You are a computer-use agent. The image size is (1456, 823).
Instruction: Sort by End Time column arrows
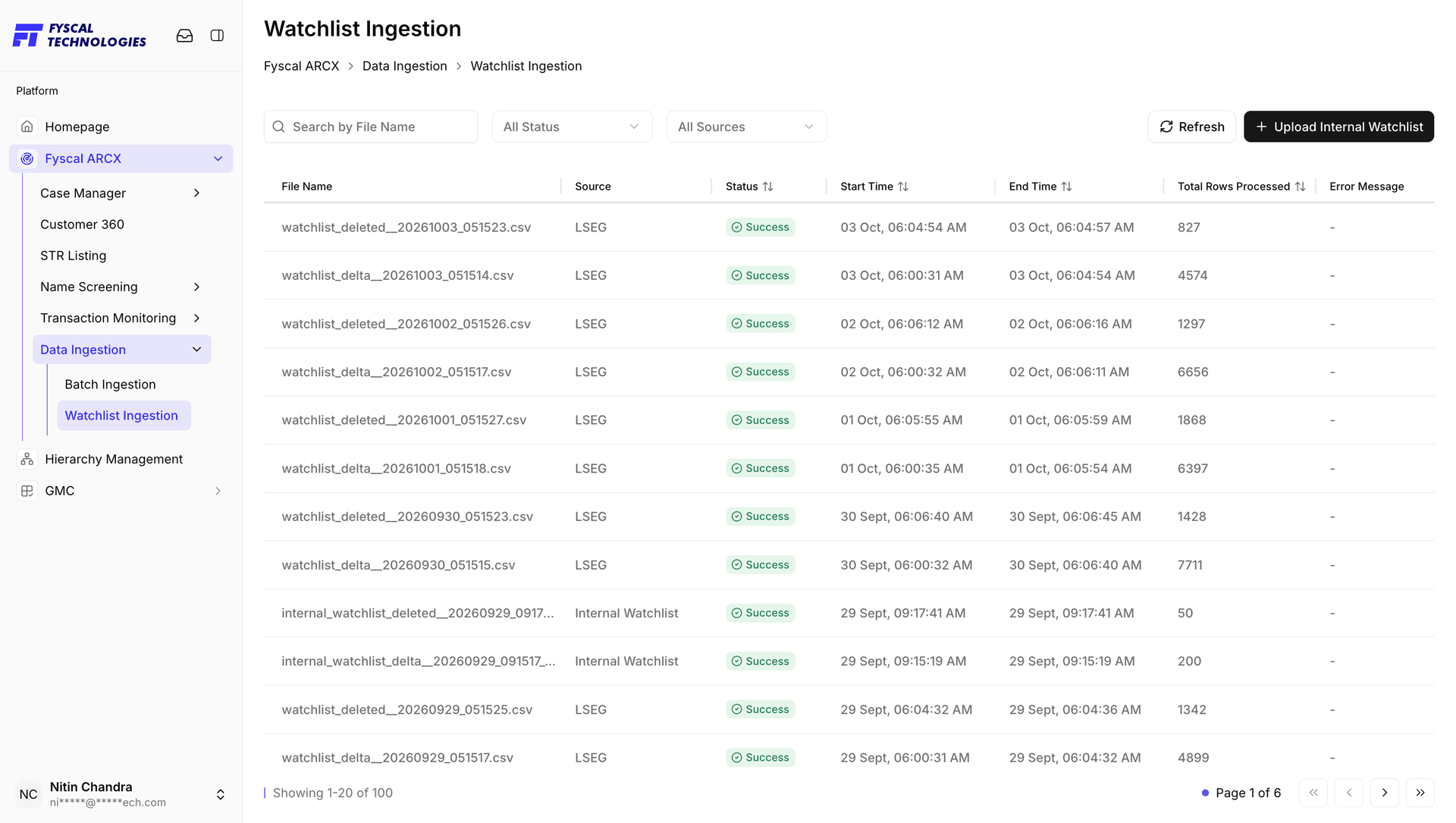[1066, 187]
